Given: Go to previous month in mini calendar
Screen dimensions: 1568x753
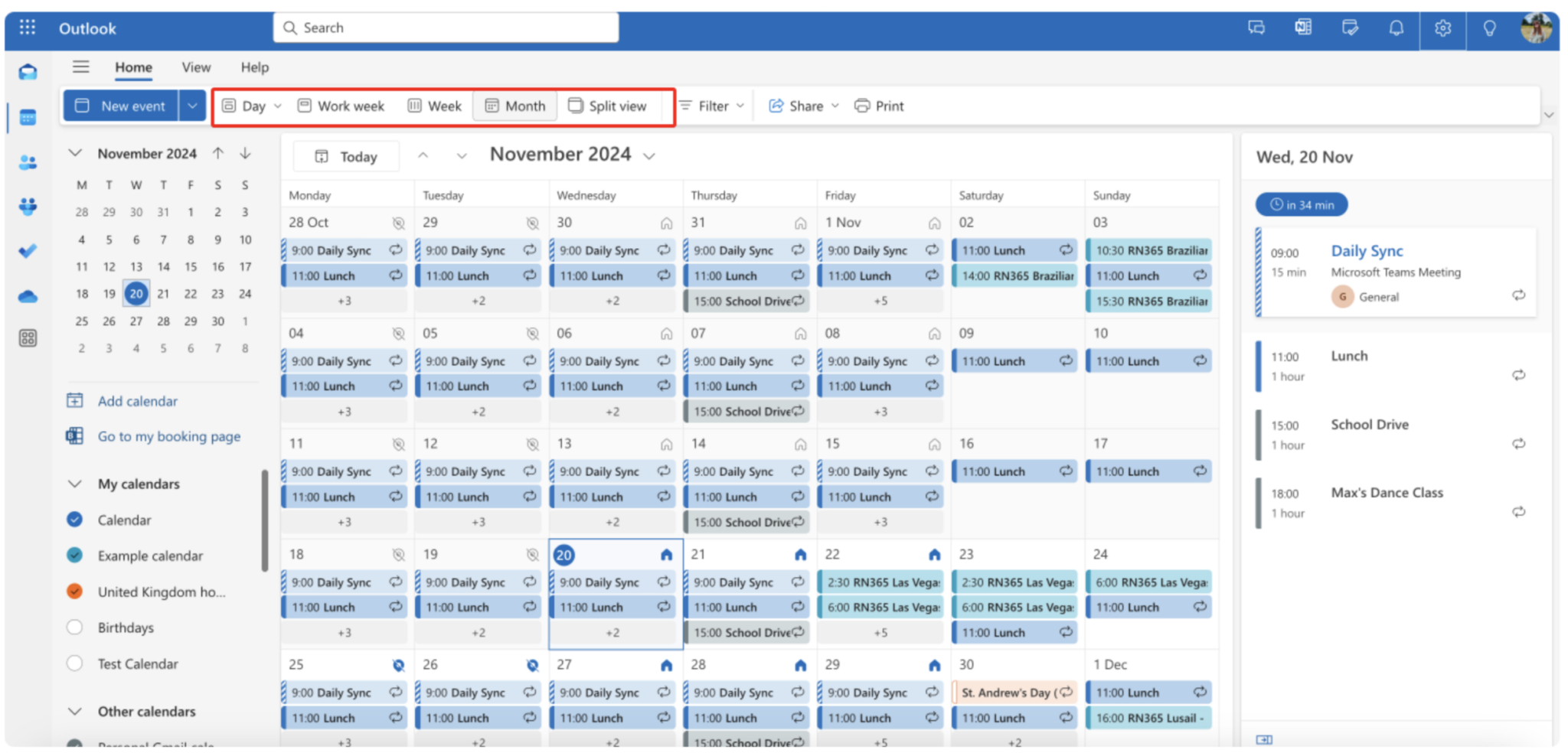Looking at the screenshot, I should pos(218,153).
